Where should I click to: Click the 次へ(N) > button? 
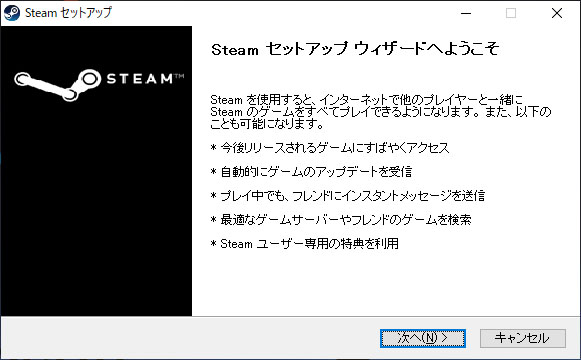[x=423, y=338]
